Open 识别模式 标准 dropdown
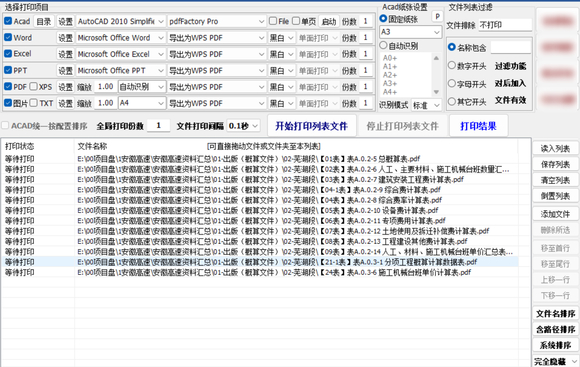The image size is (580, 367). (x=426, y=105)
